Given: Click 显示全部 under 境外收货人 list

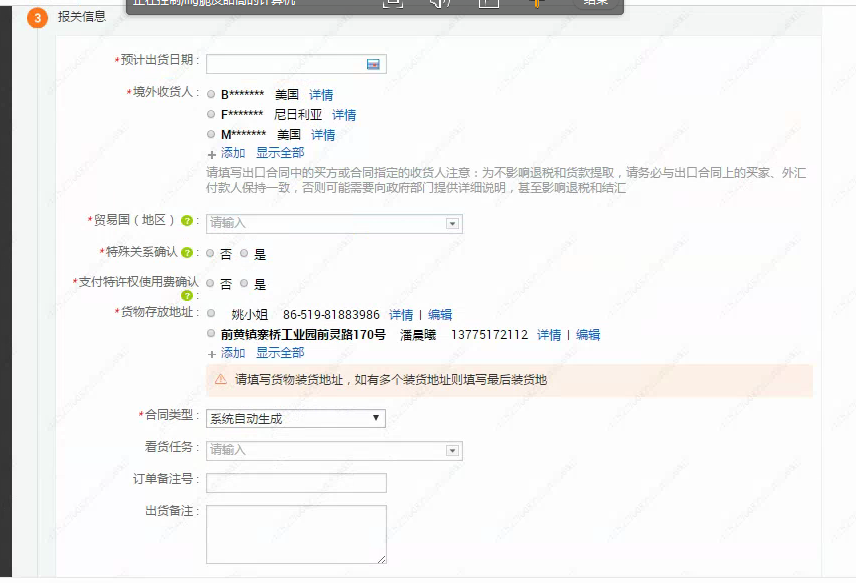Looking at the screenshot, I should click(x=280, y=153).
